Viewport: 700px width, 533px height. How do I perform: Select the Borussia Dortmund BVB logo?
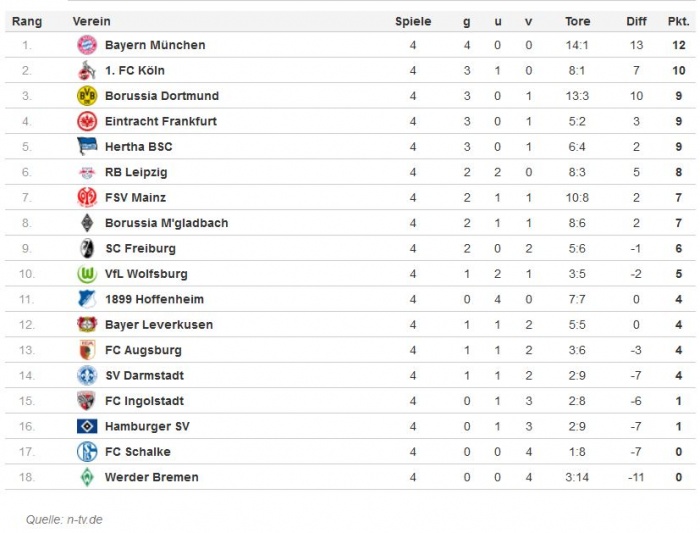click(87, 96)
